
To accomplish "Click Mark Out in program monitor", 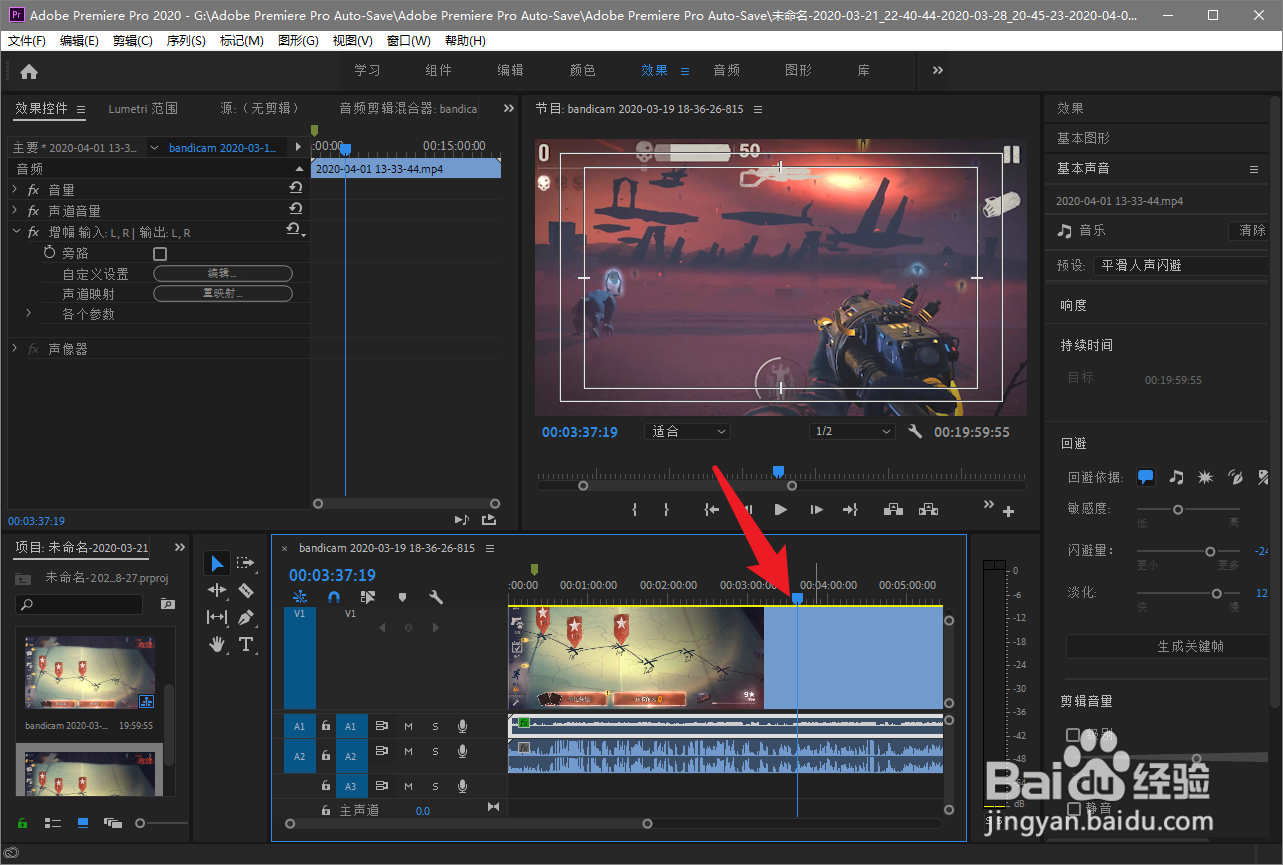I will tap(666, 510).
